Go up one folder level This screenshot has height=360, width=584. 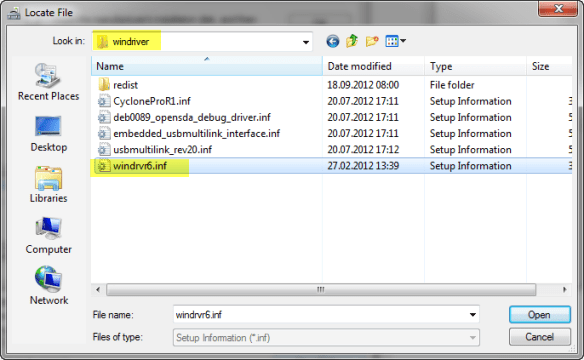(352, 41)
